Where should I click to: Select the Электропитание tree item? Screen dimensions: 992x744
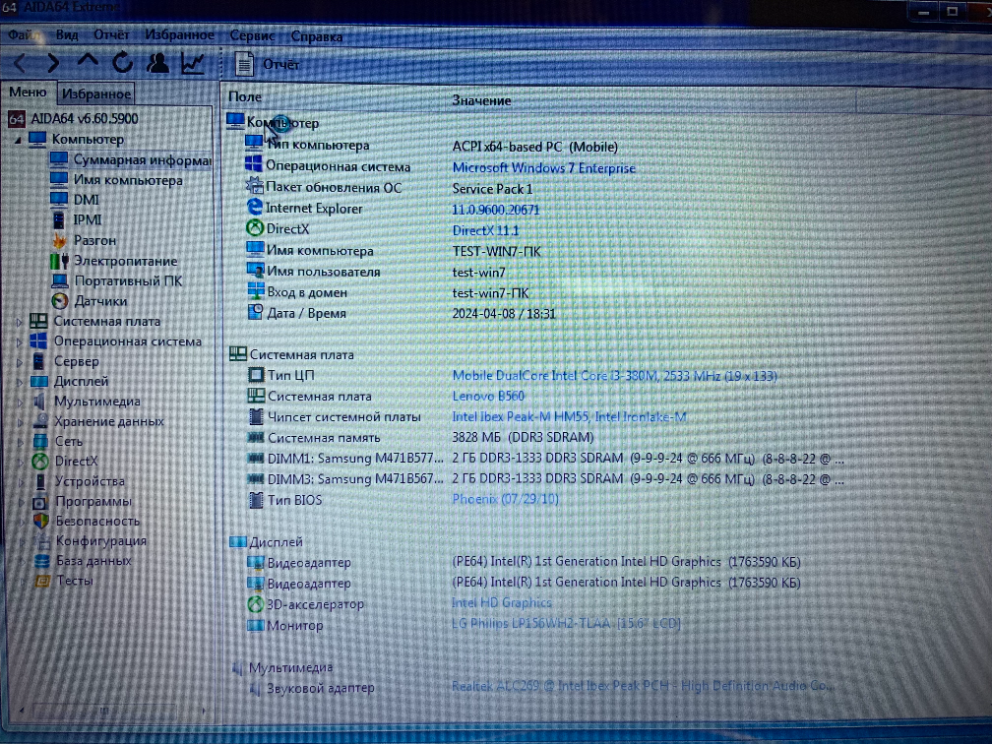tap(114, 261)
